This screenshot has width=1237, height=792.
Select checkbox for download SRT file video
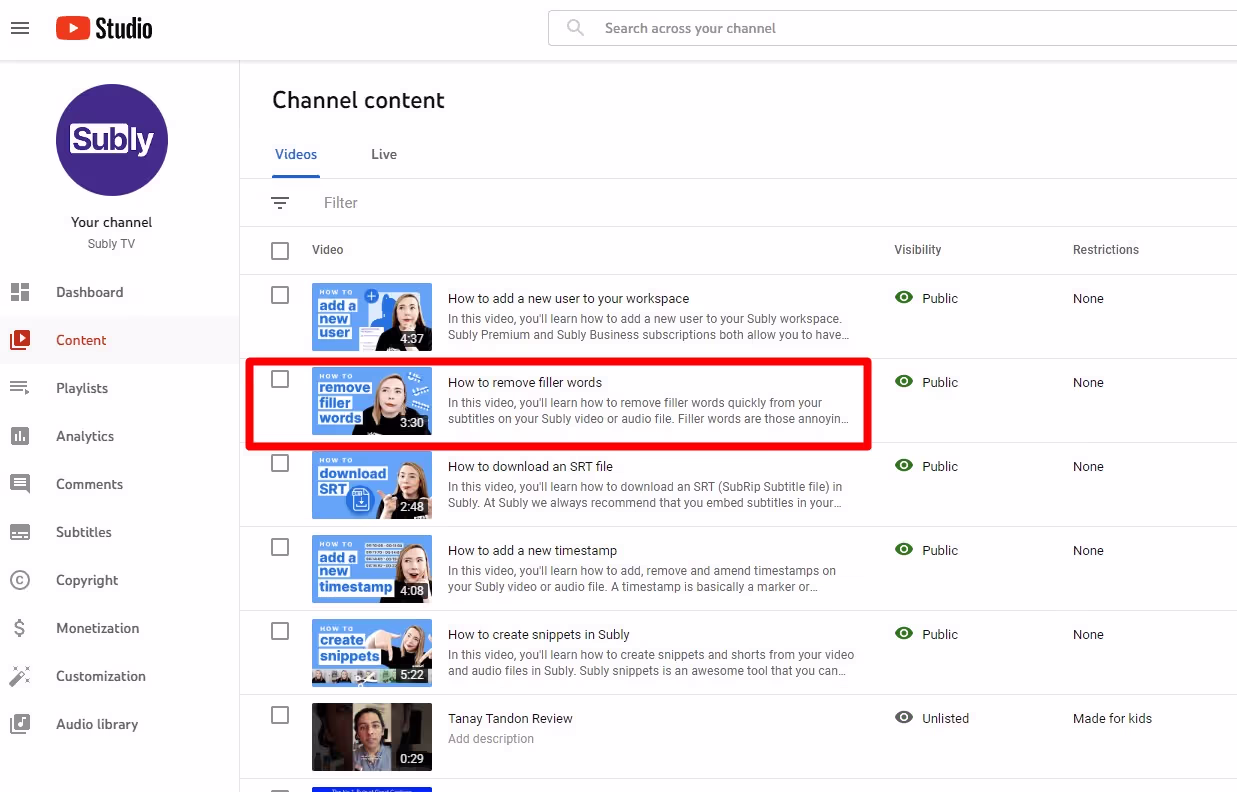[x=280, y=463]
